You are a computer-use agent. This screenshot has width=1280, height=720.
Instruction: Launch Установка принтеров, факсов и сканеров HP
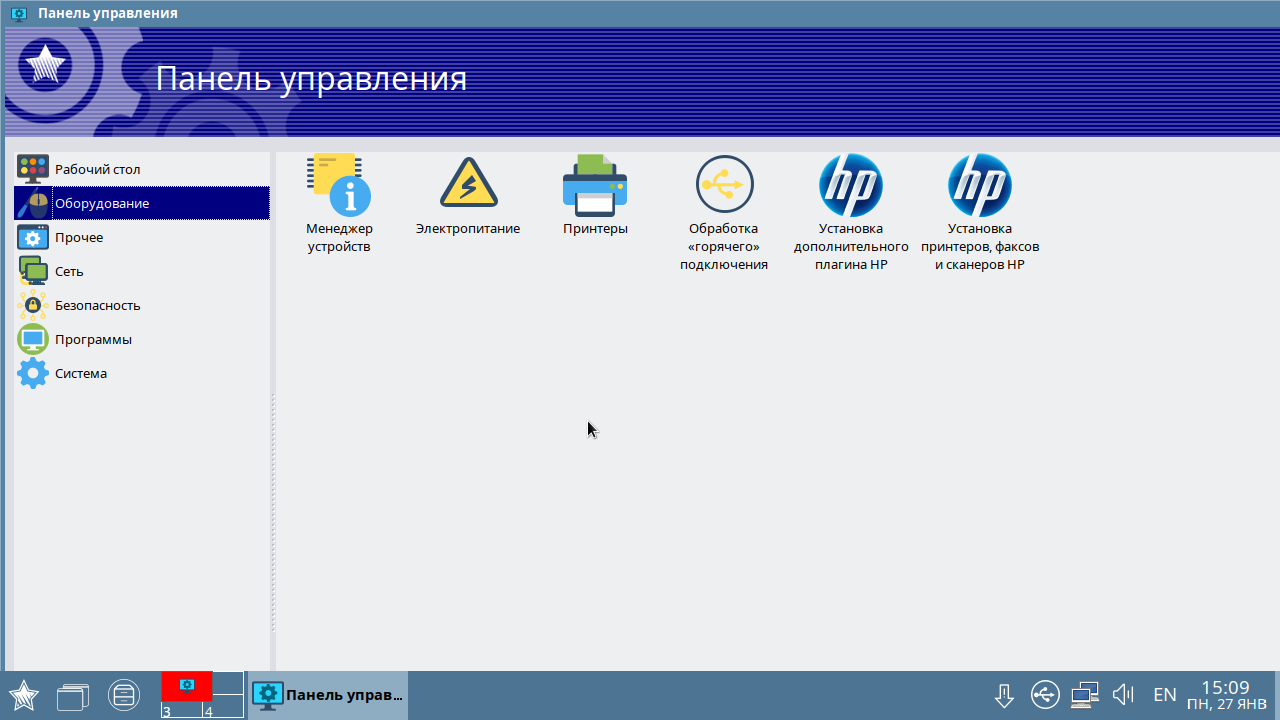click(979, 186)
